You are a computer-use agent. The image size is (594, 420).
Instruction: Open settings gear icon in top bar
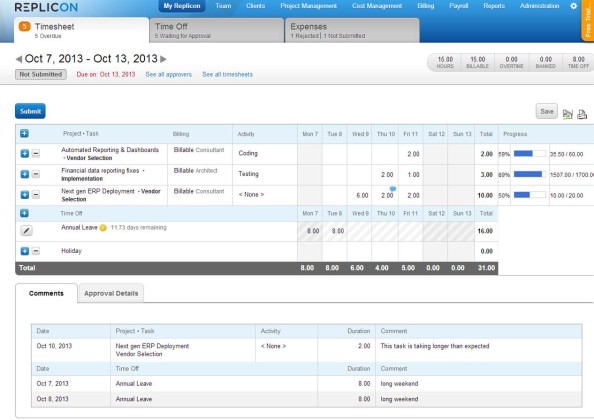574,6
